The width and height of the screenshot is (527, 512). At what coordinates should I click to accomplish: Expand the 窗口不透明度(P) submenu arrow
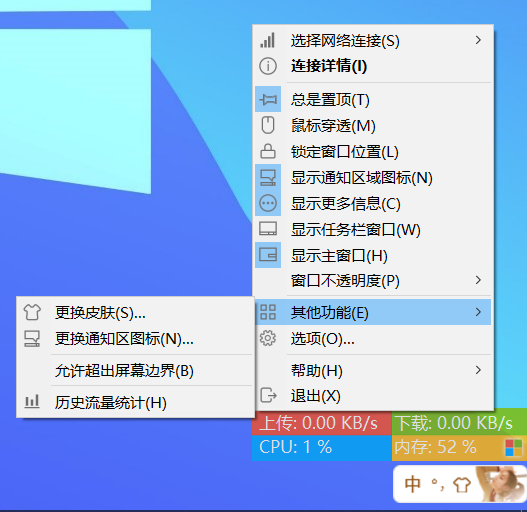tap(478, 280)
